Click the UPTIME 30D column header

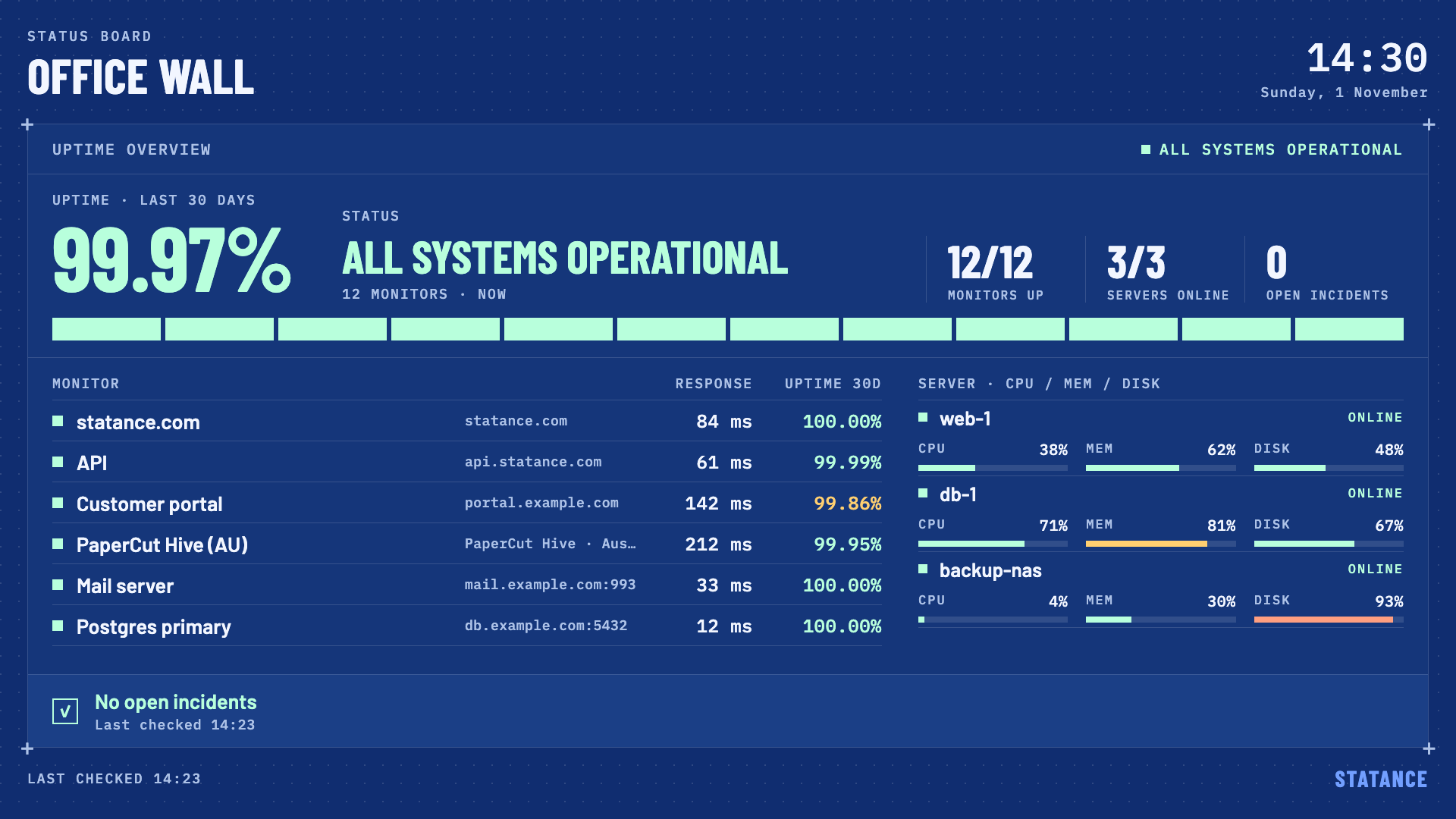(833, 384)
